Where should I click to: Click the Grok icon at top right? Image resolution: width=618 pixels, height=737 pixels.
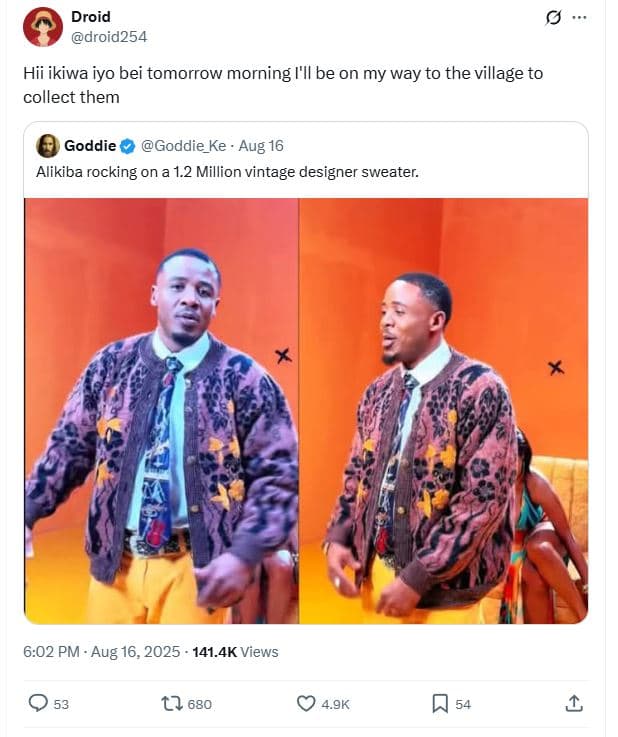551,18
